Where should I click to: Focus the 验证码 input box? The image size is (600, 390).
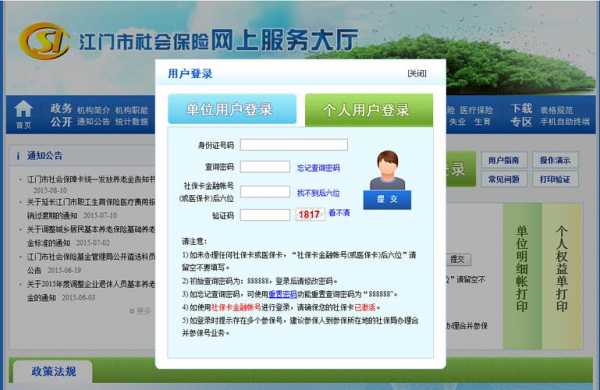click(265, 215)
